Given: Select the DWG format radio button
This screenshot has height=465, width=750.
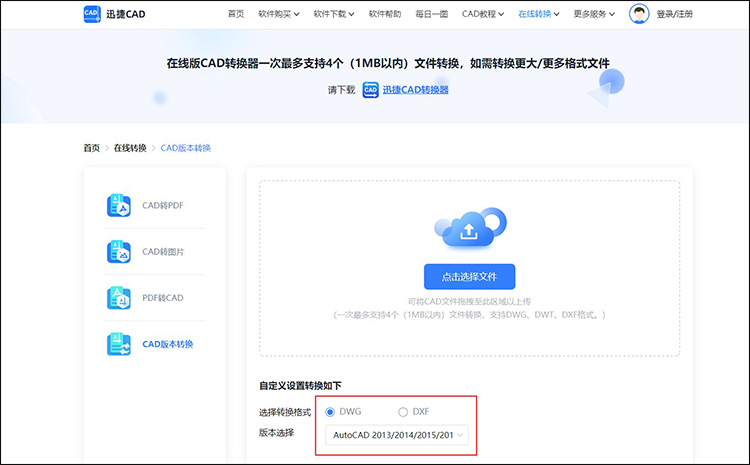Looking at the screenshot, I should (x=330, y=412).
